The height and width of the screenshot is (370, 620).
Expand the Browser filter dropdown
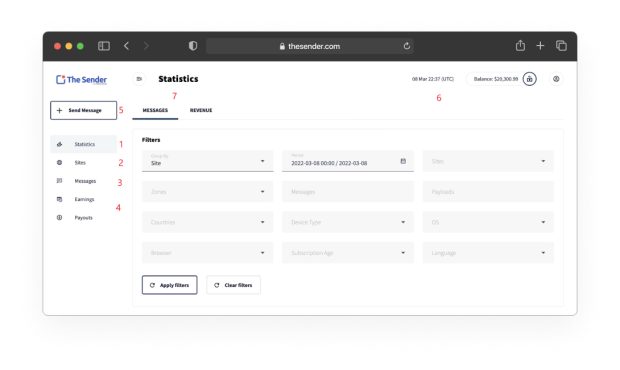tap(208, 253)
